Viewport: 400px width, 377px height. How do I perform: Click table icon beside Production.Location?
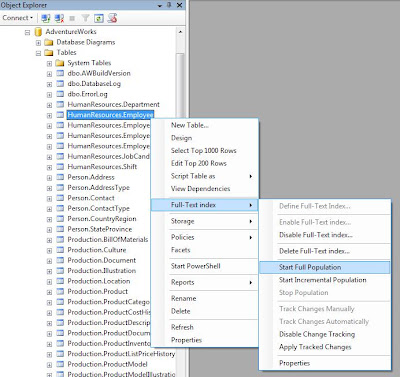[60, 281]
